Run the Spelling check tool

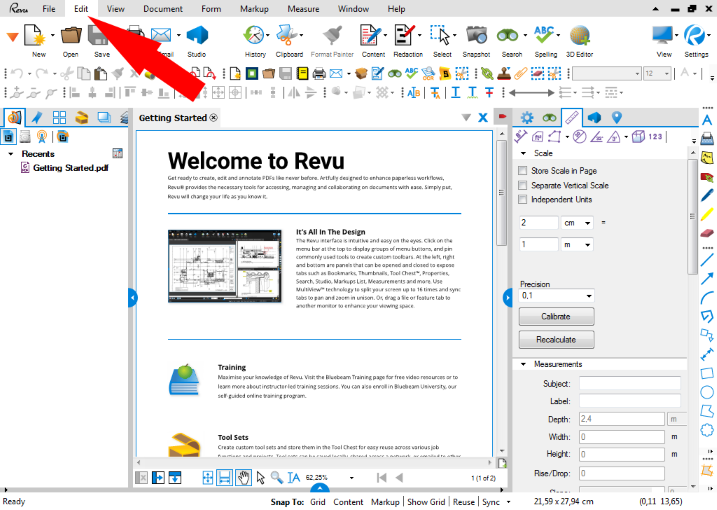click(x=545, y=37)
